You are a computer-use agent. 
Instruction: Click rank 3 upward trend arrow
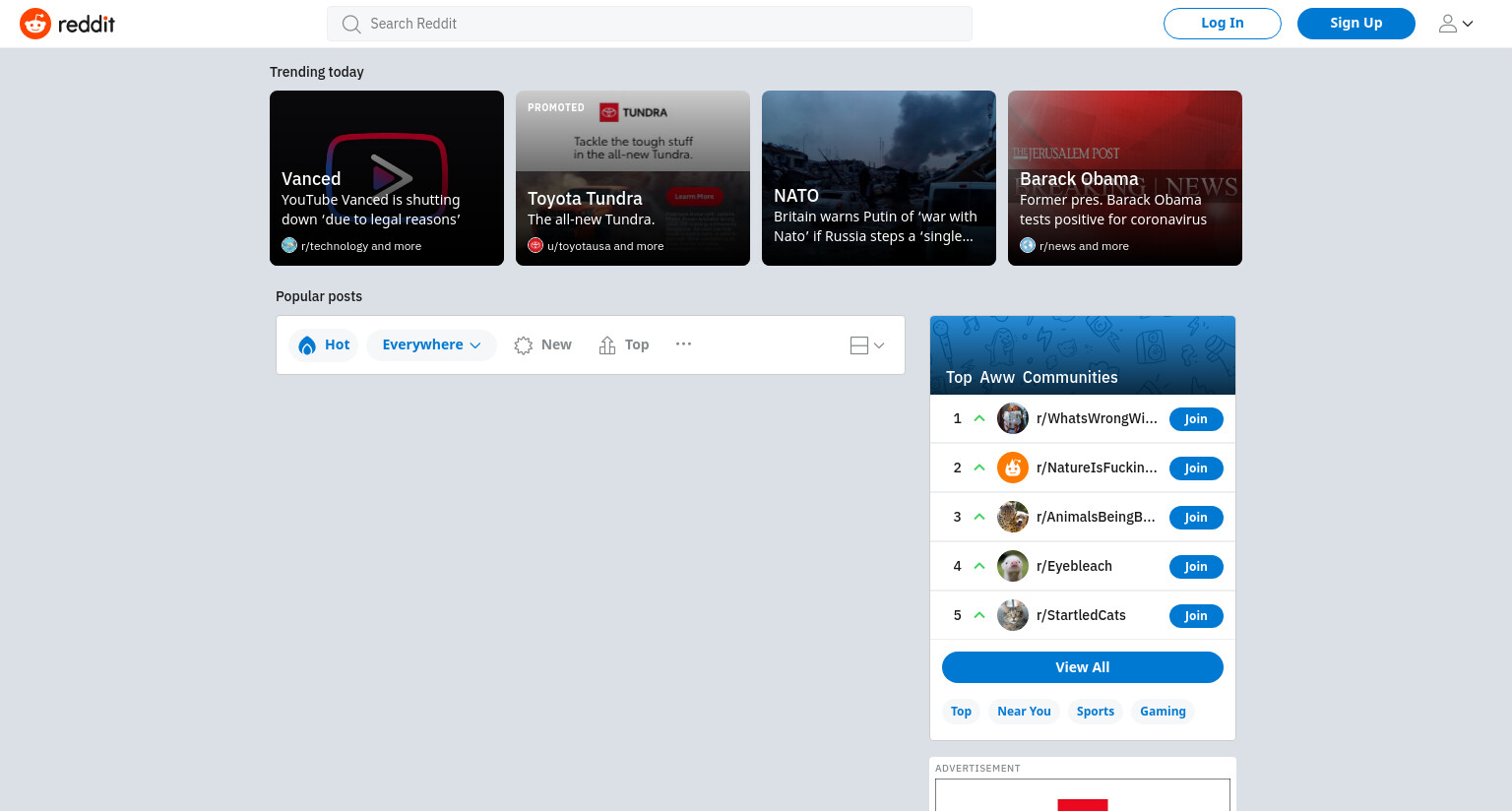[979, 517]
